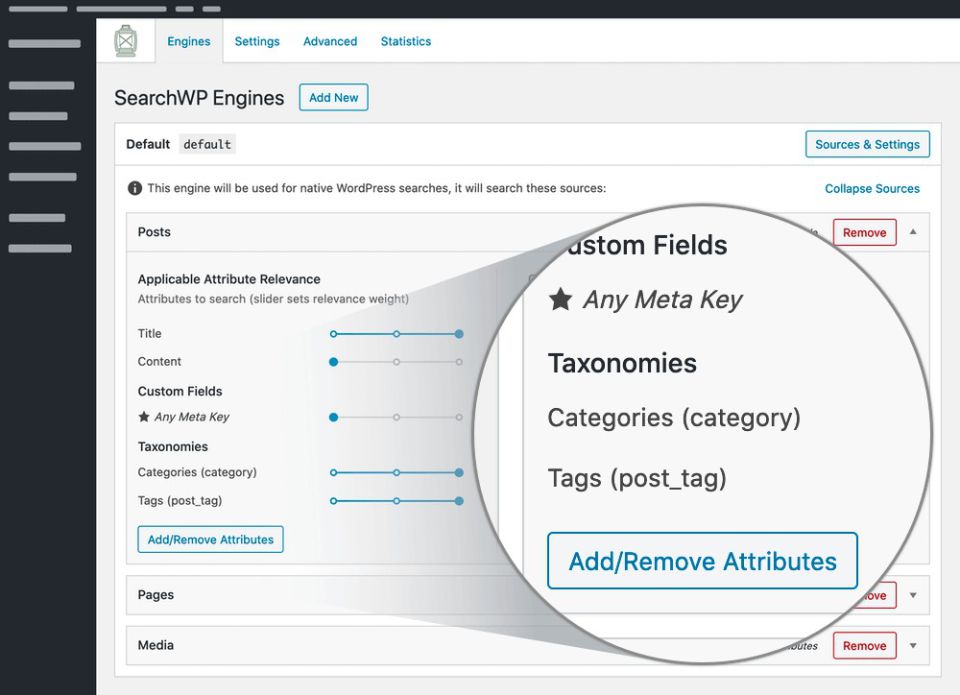Expand the Media source panel arrow
Viewport: 960px width, 695px height.
[x=912, y=646]
